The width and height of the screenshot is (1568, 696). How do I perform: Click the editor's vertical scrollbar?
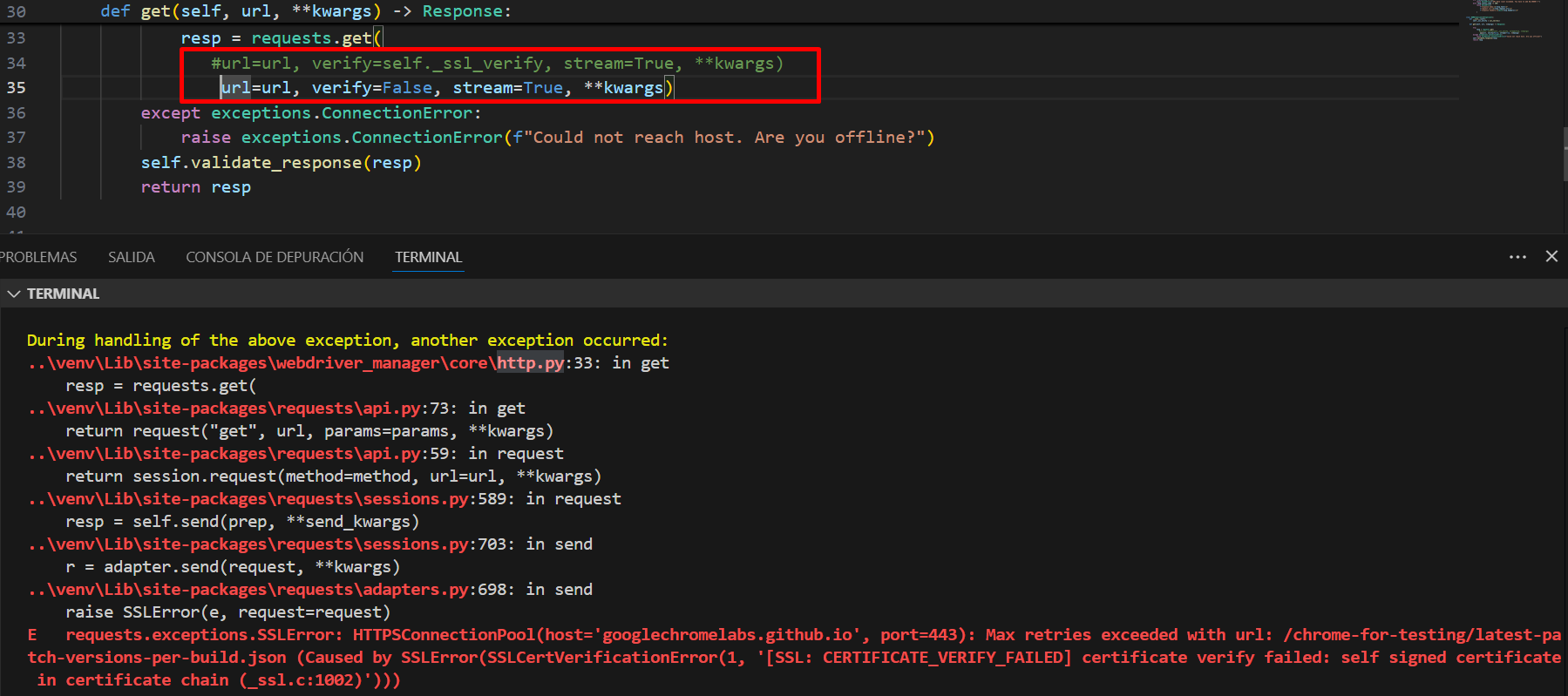(x=1565, y=152)
